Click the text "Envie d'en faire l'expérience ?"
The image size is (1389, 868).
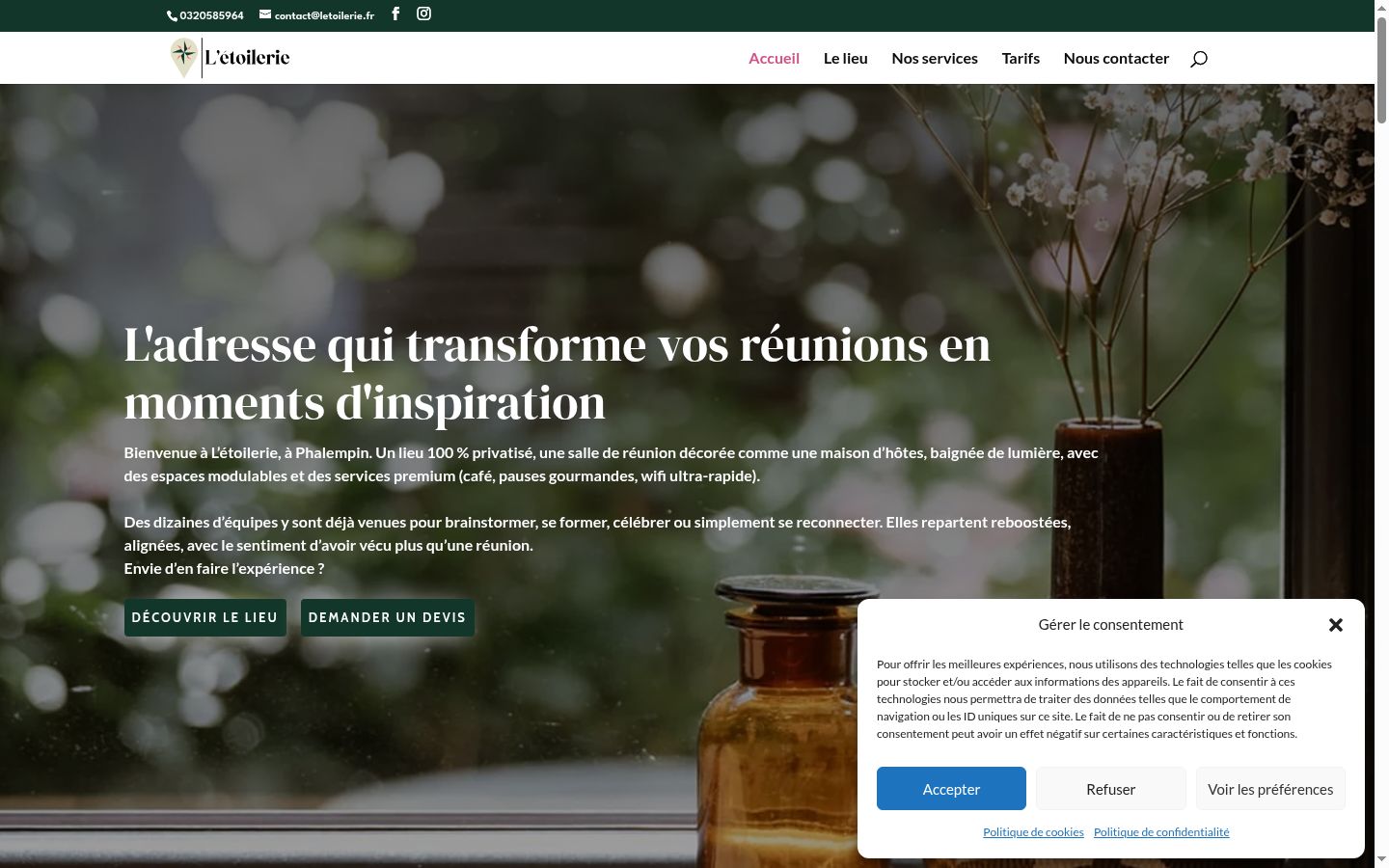click(224, 568)
